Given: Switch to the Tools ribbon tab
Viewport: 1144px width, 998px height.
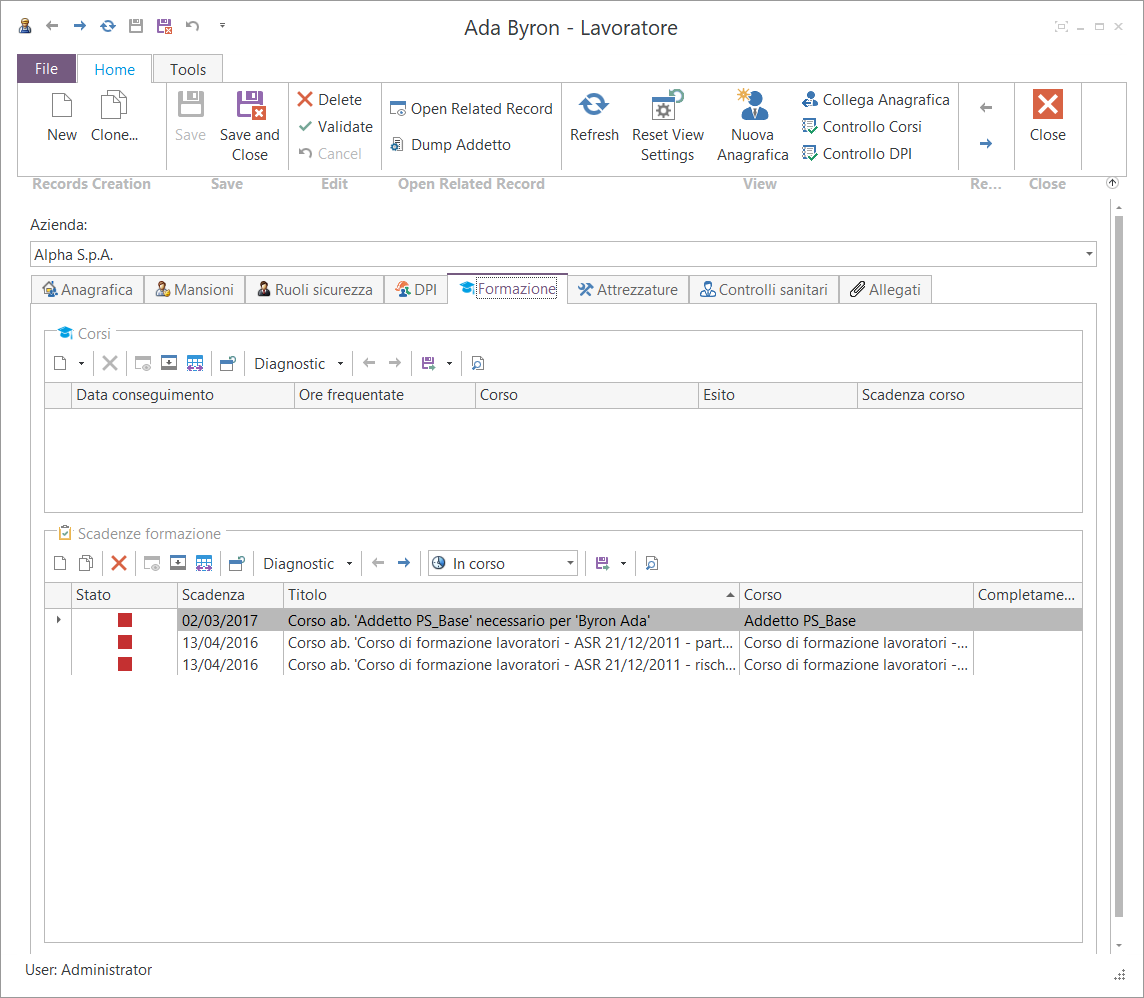Looking at the screenshot, I should coord(188,69).
